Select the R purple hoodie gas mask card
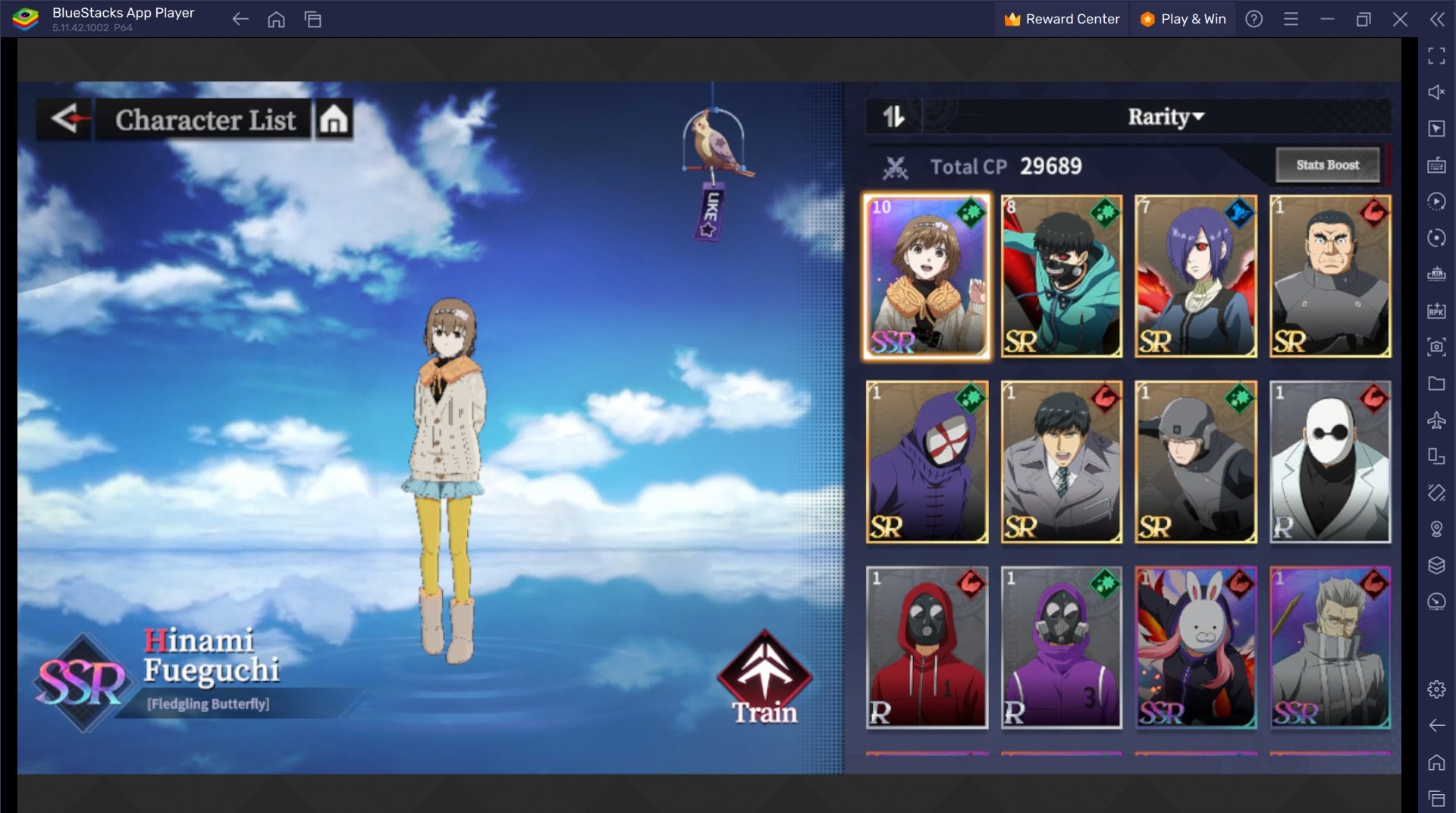Image resolution: width=1456 pixels, height=813 pixels. click(1061, 648)
